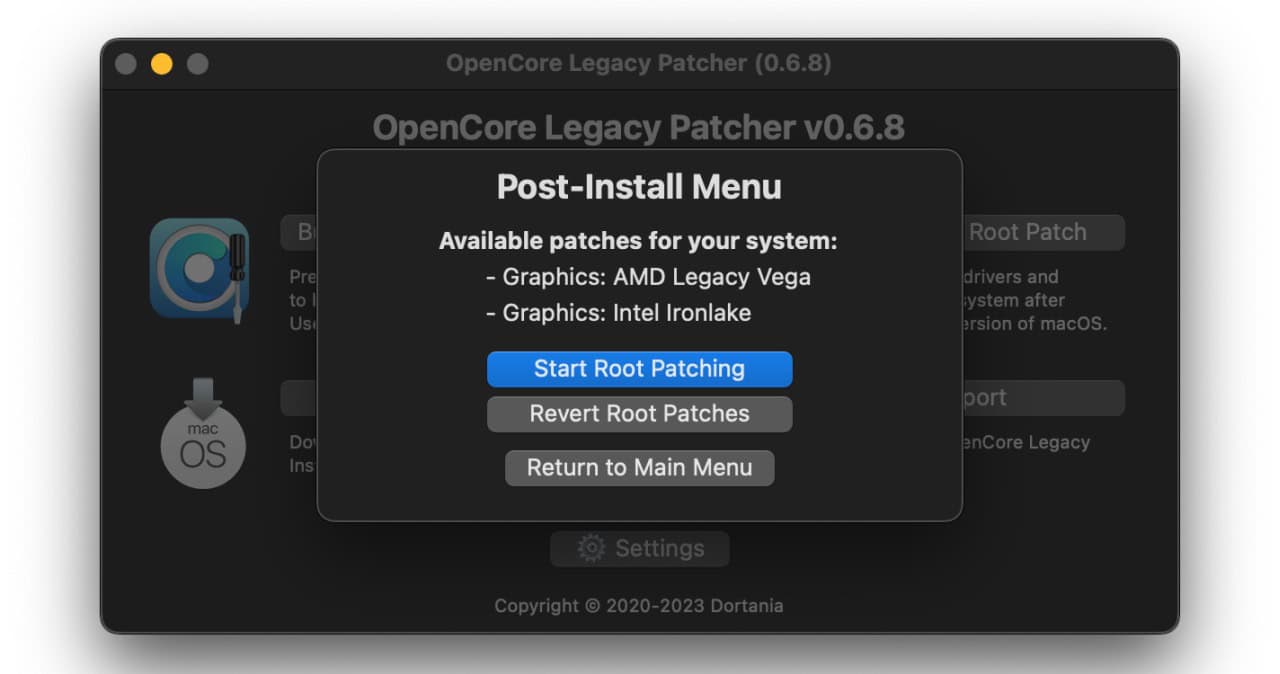The width and height of the screenshot is (1280, 674).
Task: Click the Available patches for your system label
Action: click(x=638, y=241)
